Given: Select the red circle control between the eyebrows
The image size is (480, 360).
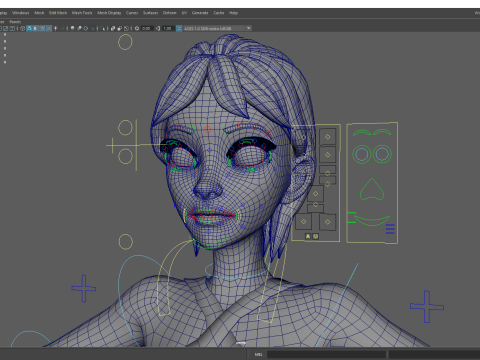Looking at the screenshot, I should tap(207, 129).
